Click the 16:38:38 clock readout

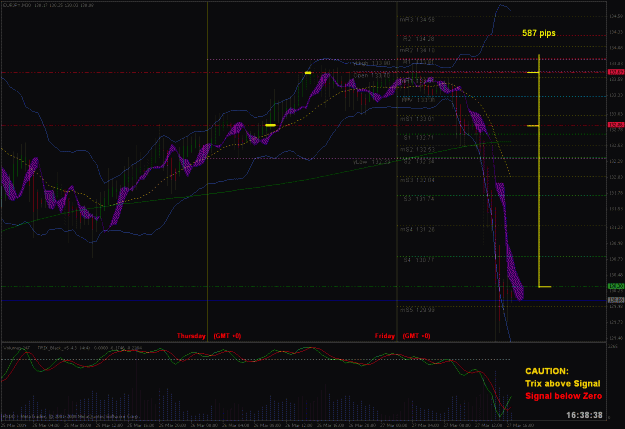point(584,415)
